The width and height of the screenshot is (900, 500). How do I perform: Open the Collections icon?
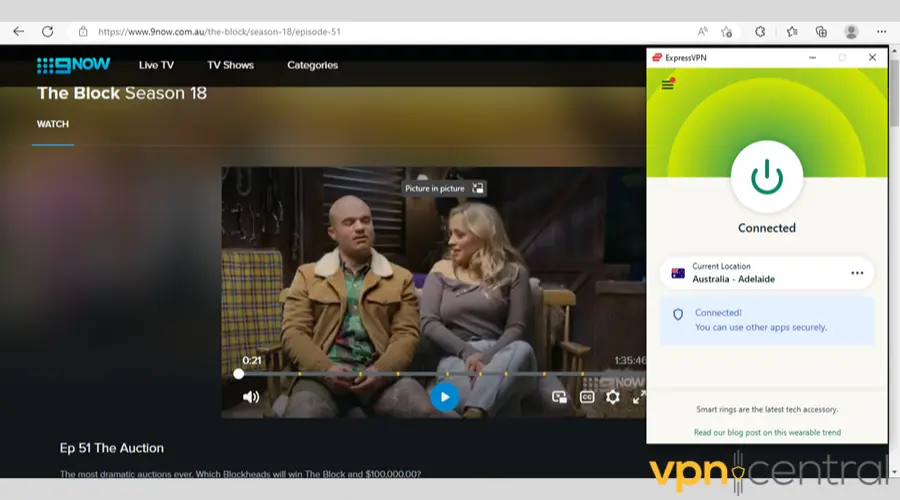(x=821, y=32)
